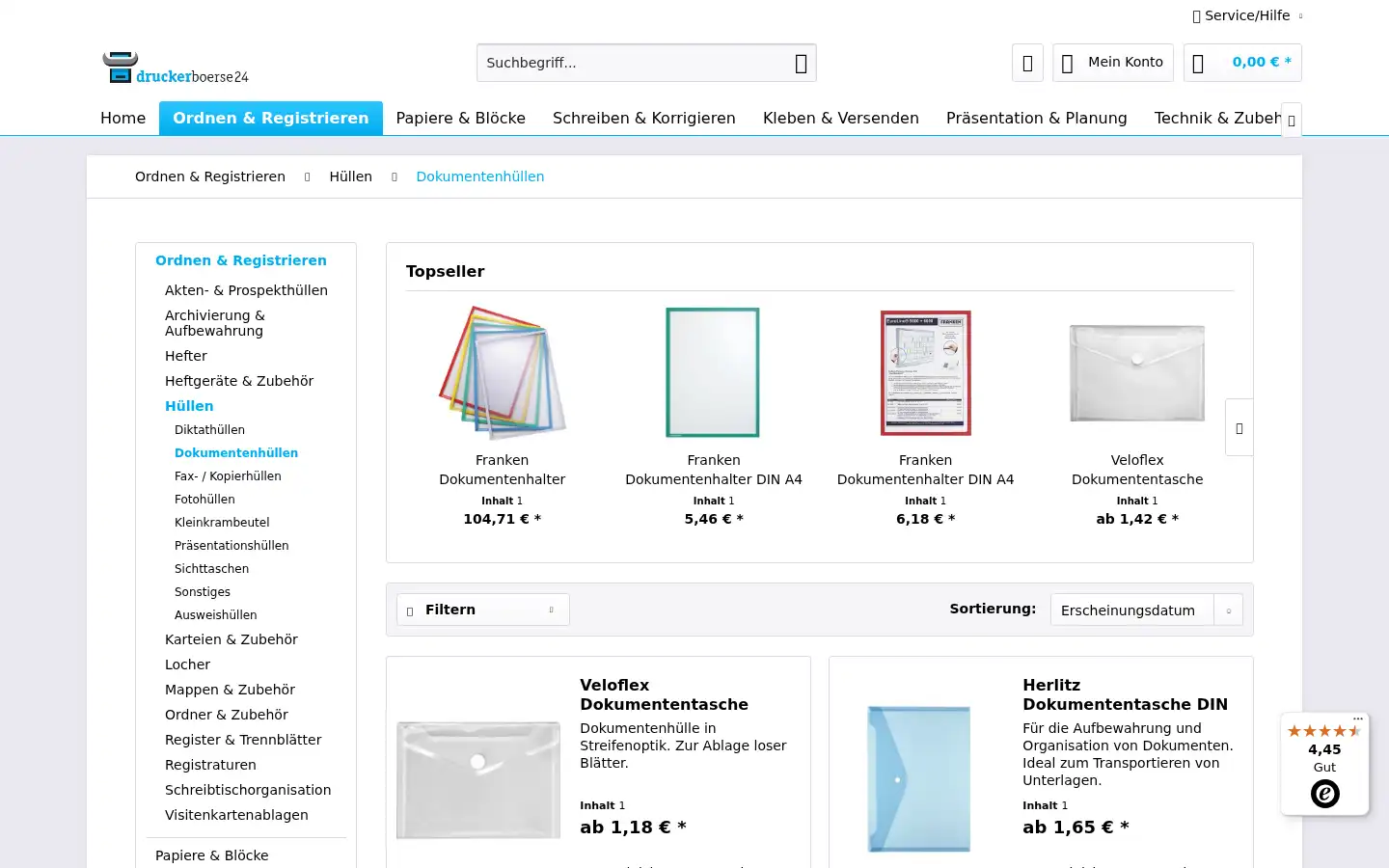Open Trusted Shops 4,45 rating badge
The image size is (1389, 868).
pyautogui.click(x=1324, y=765)
